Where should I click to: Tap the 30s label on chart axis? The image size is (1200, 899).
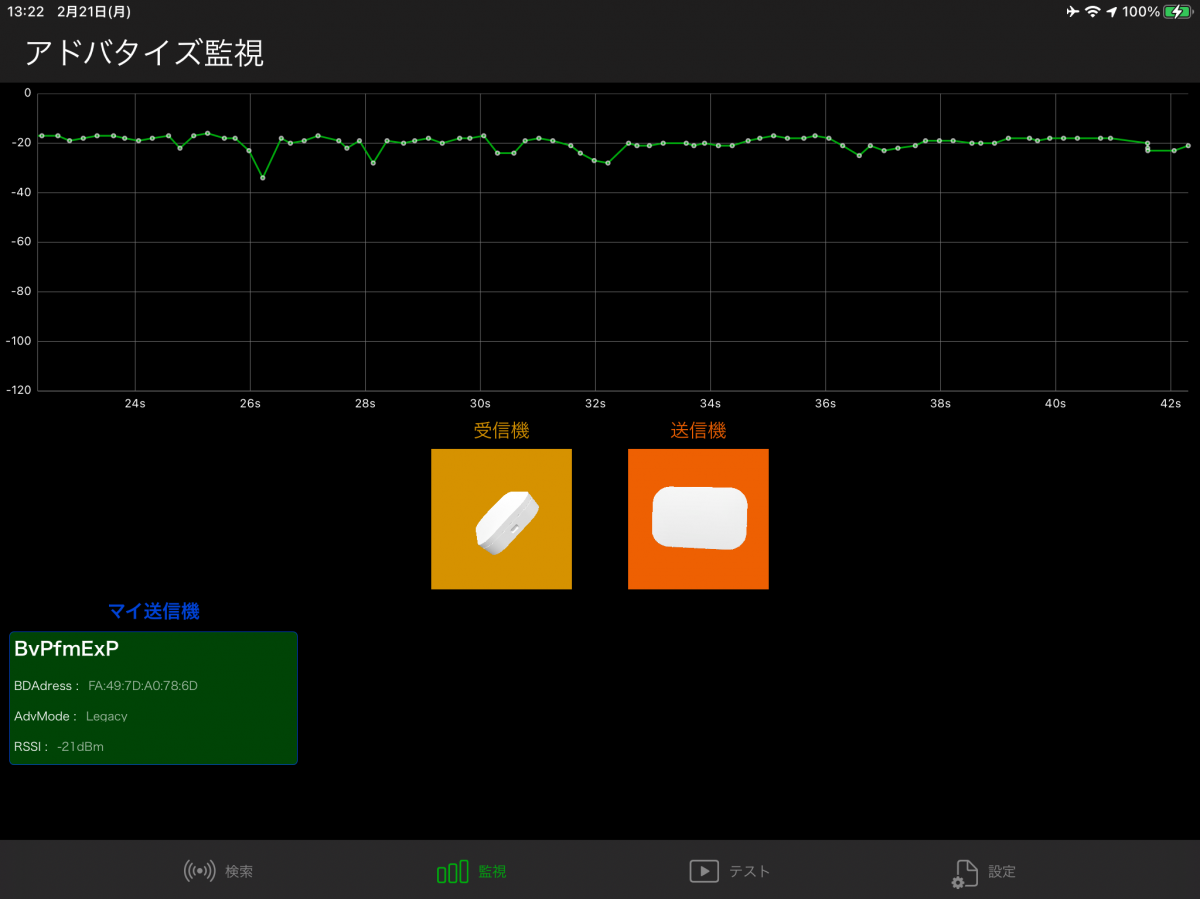coord(480,404)
